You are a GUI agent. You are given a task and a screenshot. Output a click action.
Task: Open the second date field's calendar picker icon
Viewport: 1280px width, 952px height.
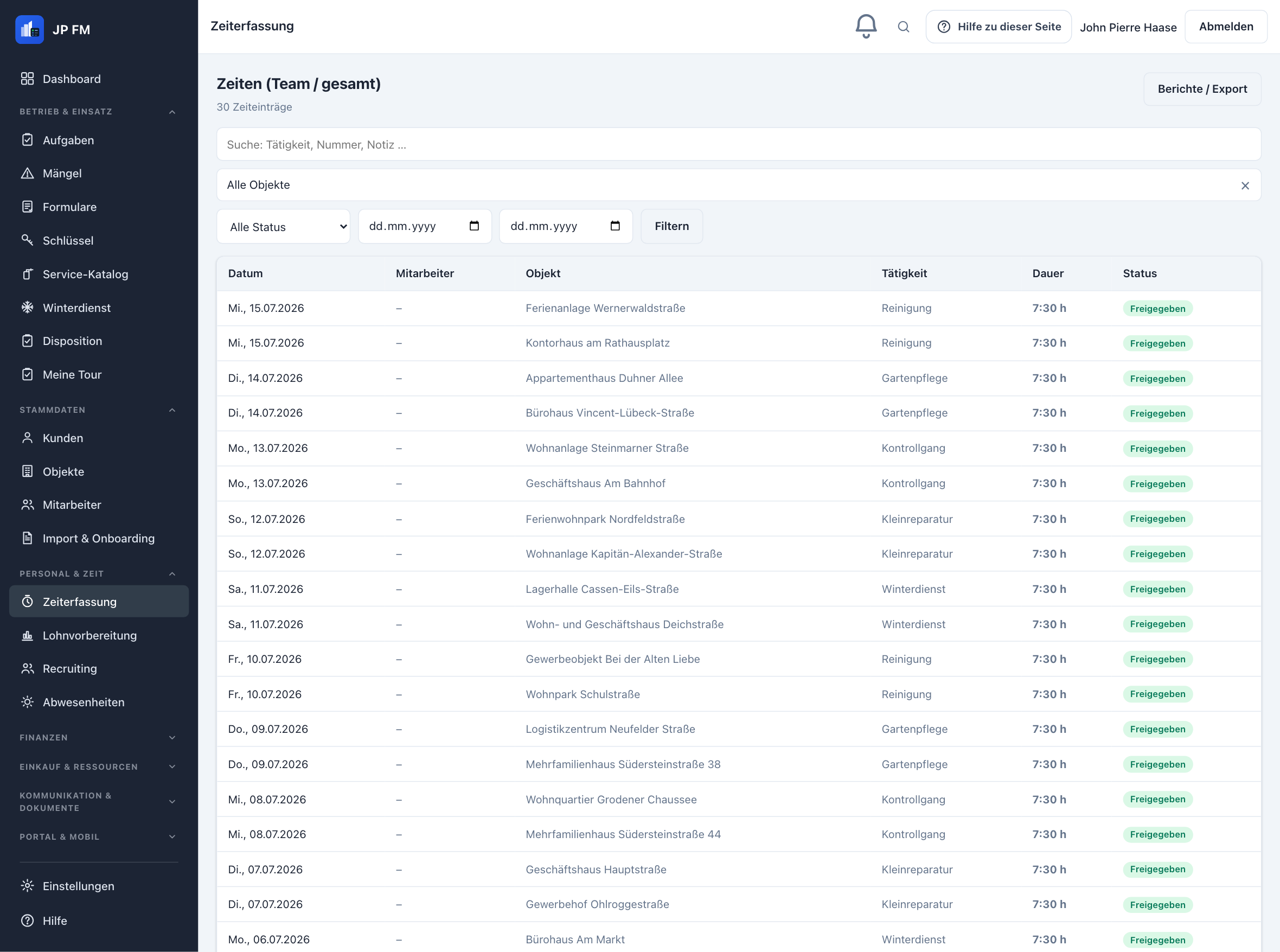point(615,226)
